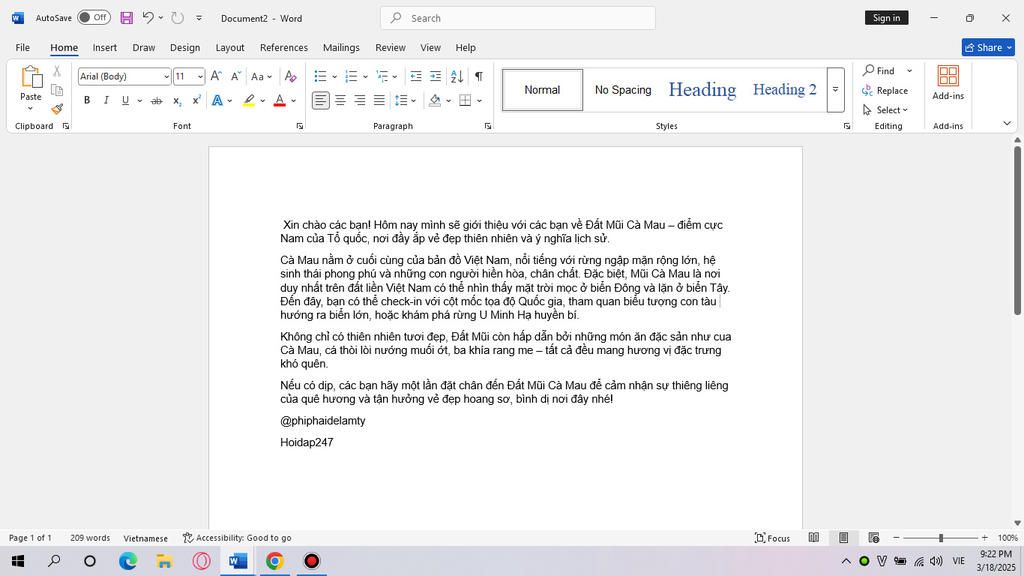This screenshot has height=576, width=1024.
Task: Toggle Align Left button
Action: (x=321, y=101)
